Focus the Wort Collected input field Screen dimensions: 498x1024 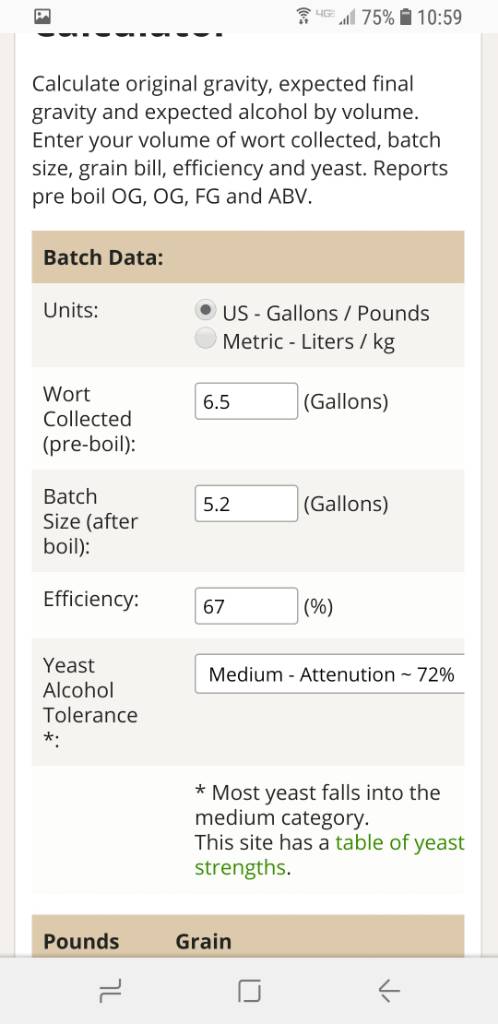246,401
